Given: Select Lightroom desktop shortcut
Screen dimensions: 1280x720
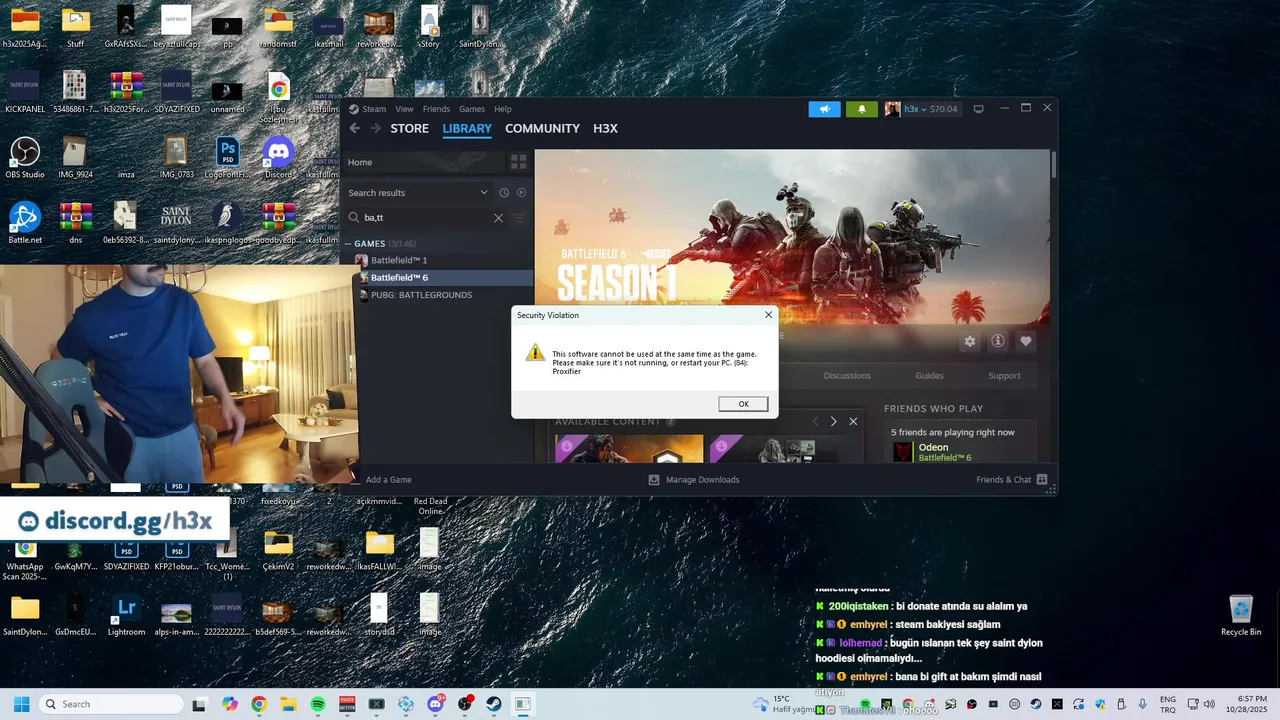Looking at the screenshot, I should click(x=126, y=613).
